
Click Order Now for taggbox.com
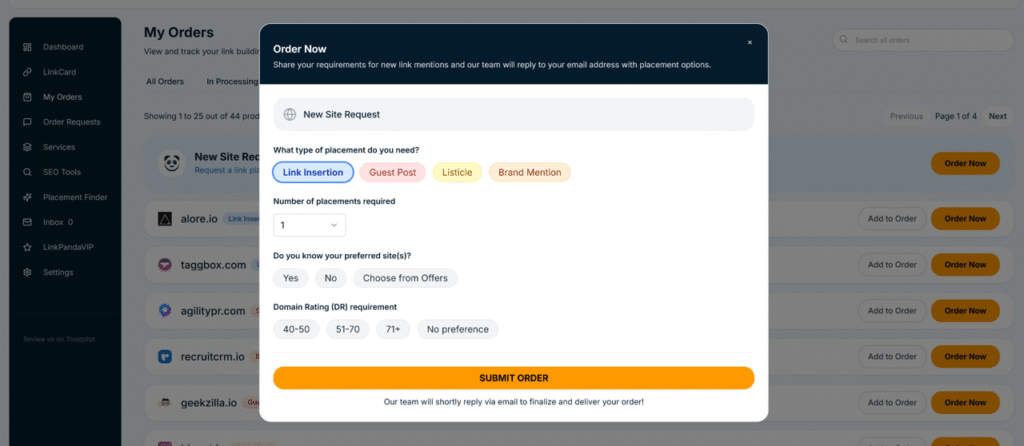coord(965,264)
